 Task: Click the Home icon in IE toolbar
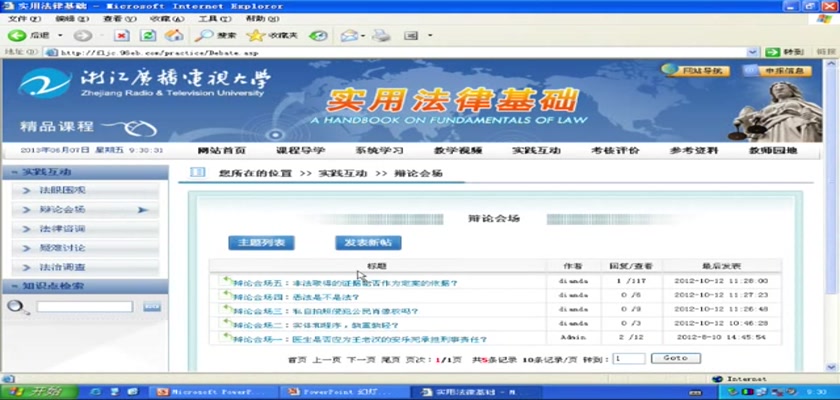[174, 35]
